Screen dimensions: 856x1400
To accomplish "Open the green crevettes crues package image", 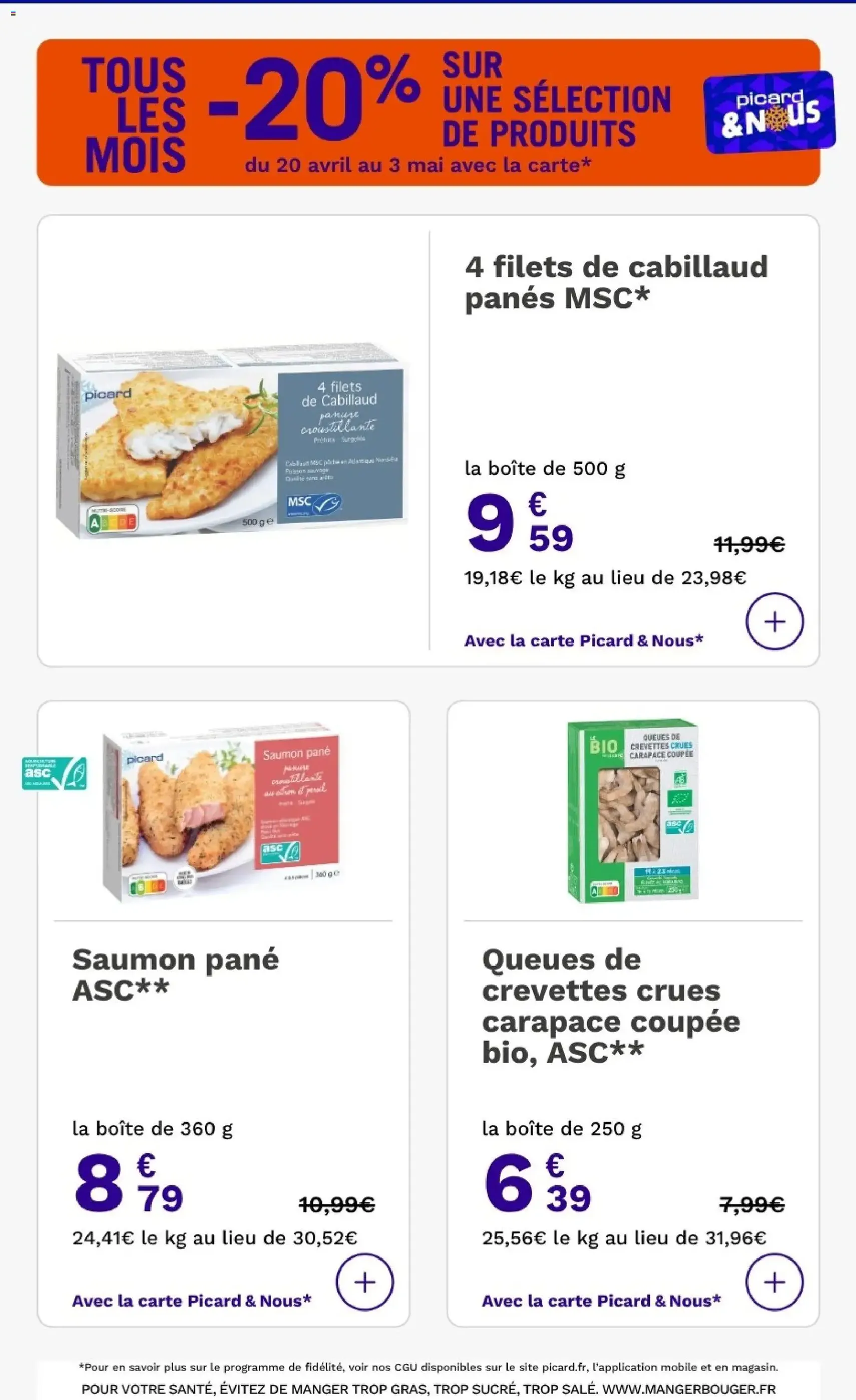I will click(x=633, y=810).
